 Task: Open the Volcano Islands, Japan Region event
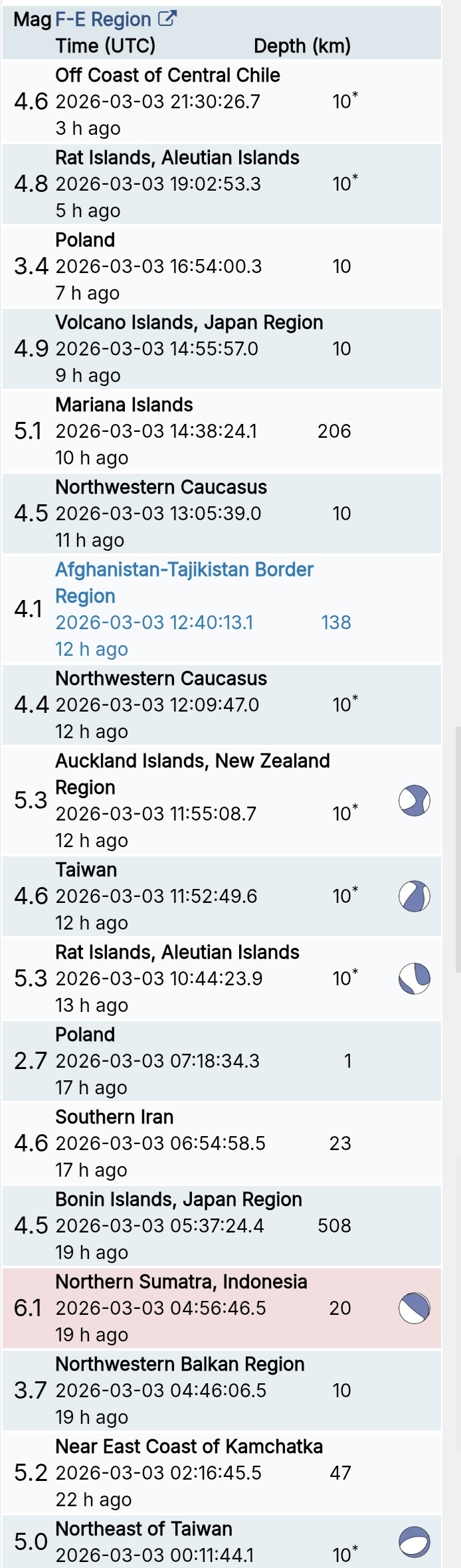(189, 323)
